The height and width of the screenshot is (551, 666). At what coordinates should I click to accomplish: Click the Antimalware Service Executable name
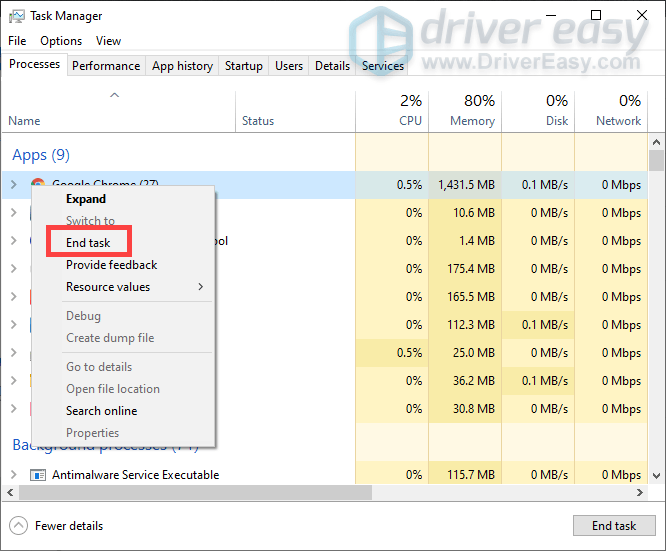click(x=135, y=475)
